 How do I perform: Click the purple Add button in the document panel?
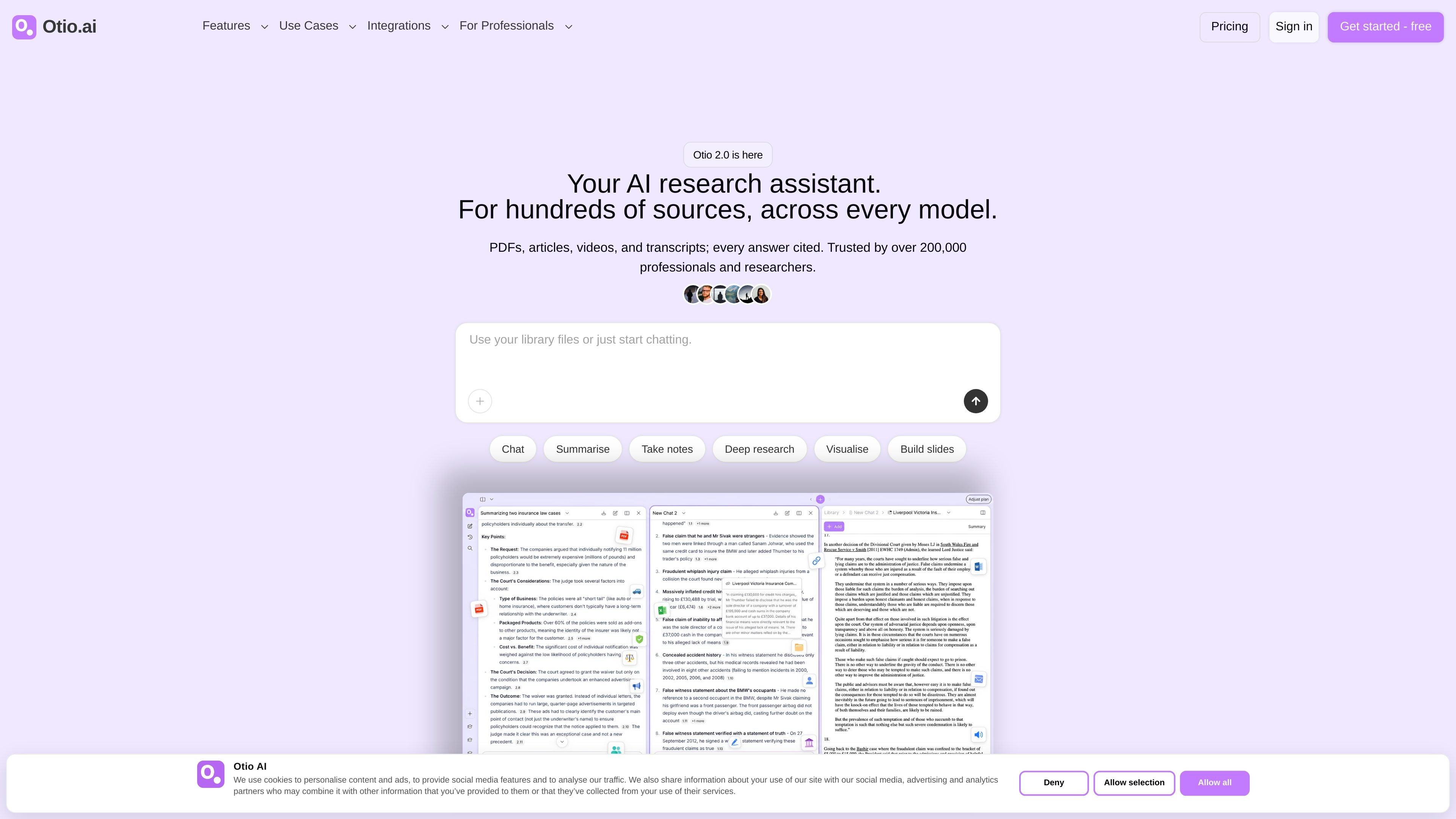tap(834, 527)
